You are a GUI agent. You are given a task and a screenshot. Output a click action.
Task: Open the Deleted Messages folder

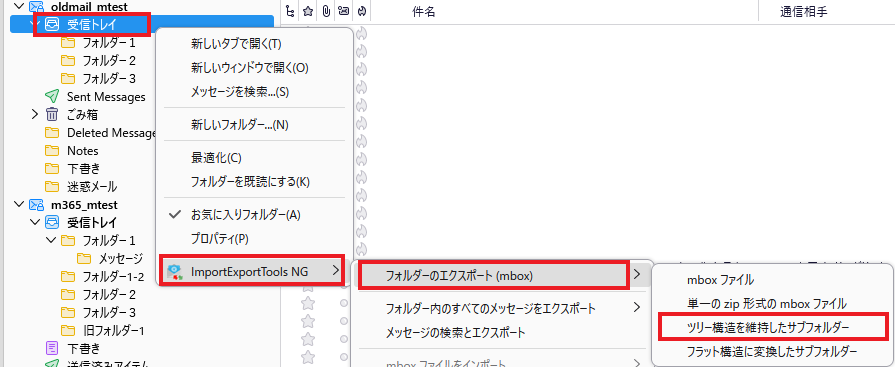(x=111, y=133)
